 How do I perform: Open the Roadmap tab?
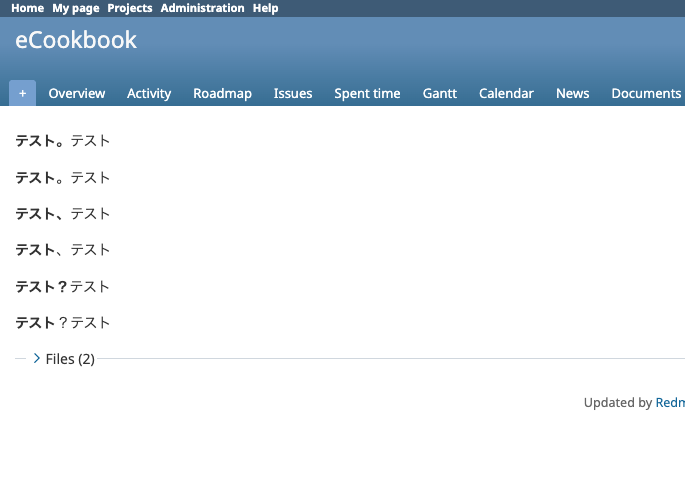222,93
